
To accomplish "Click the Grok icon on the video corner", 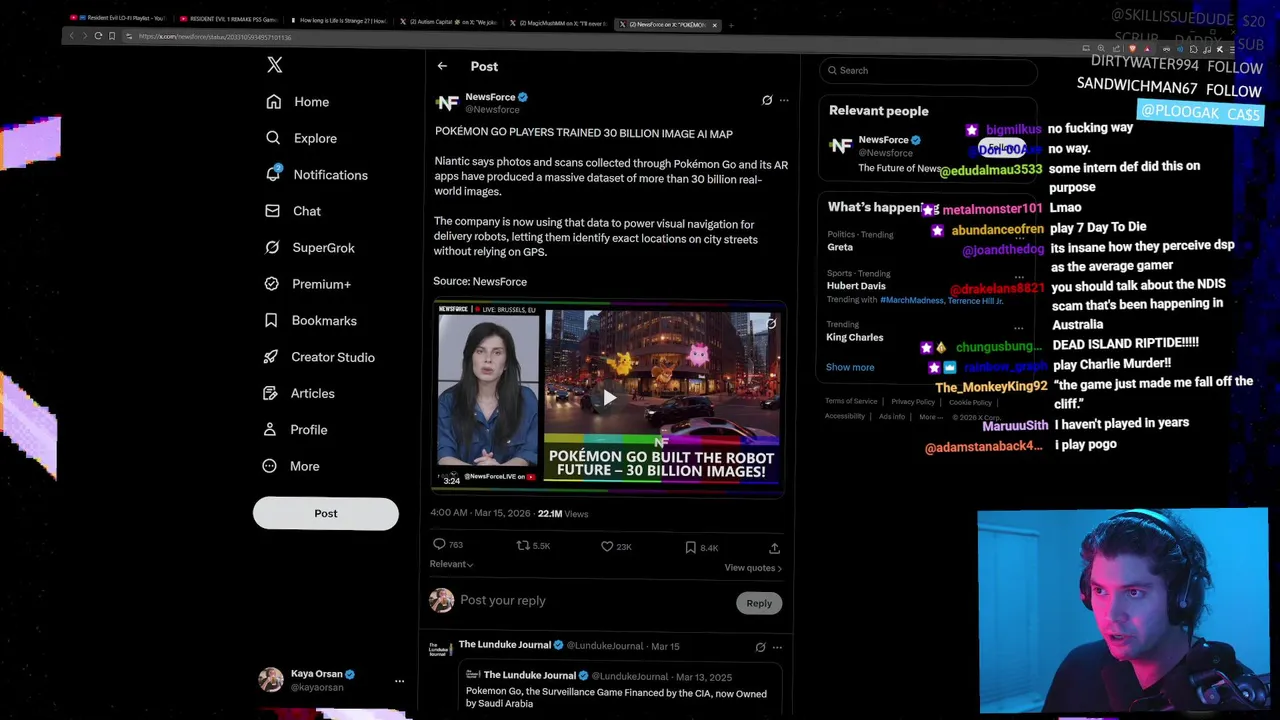I will point(771,323).
